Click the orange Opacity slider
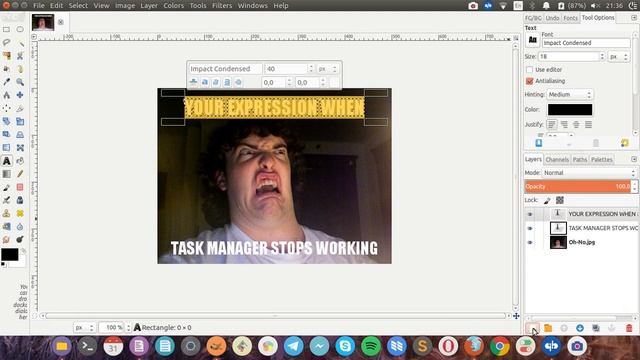 point(578,187)
